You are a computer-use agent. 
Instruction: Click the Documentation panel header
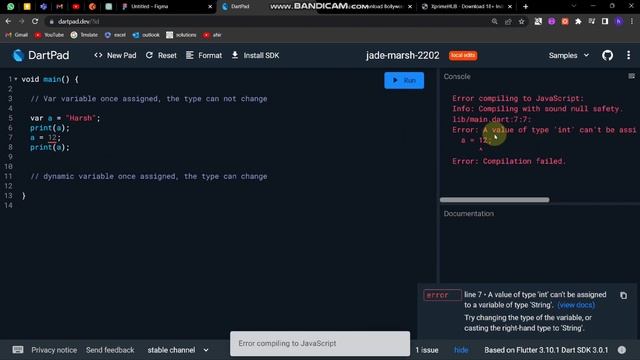pyautogui.click(x=469, y=213)
